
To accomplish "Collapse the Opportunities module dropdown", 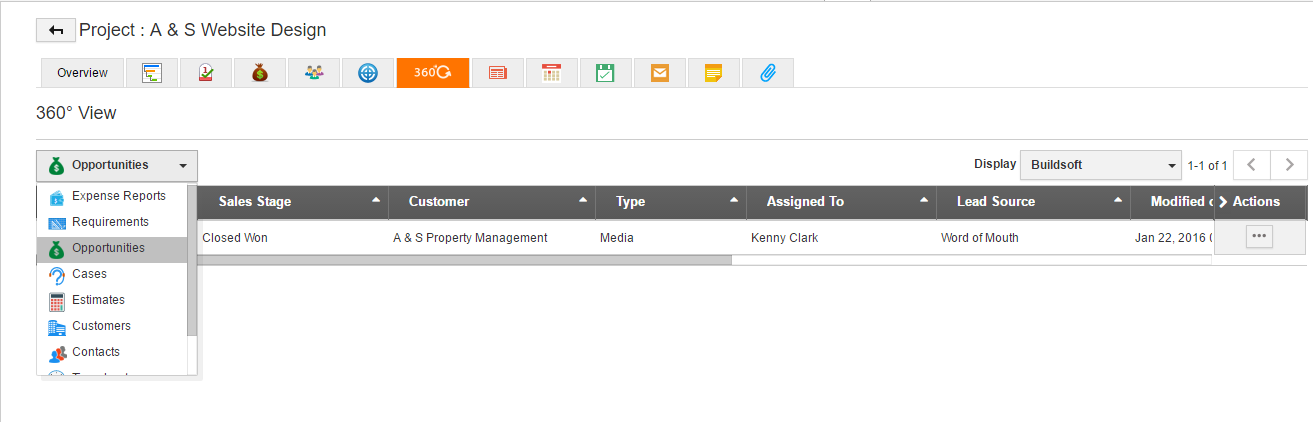I will (116, 166).
